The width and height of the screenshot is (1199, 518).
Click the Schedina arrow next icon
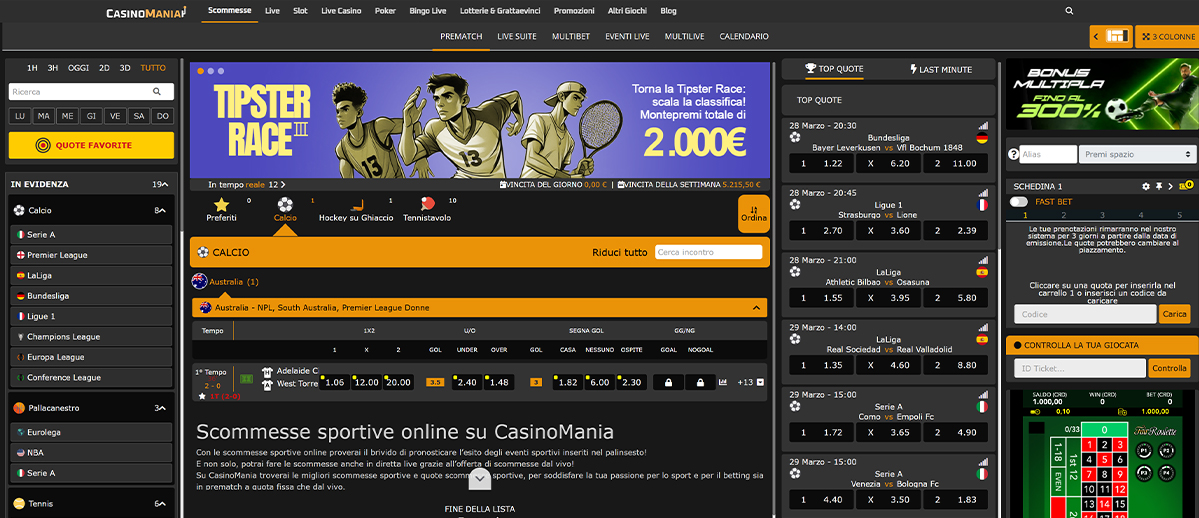click(1171, 186)
